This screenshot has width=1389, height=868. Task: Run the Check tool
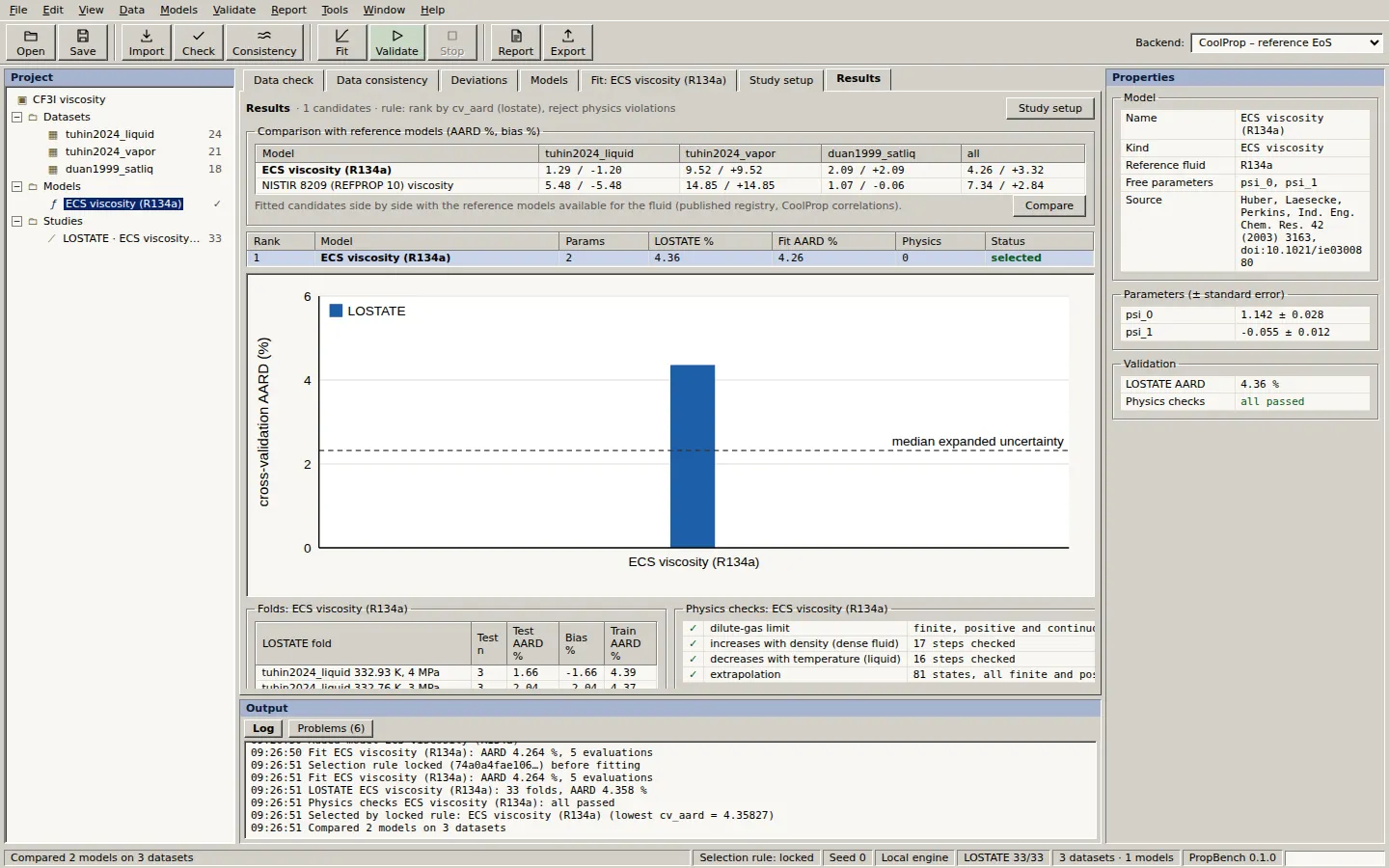(199, 42)
